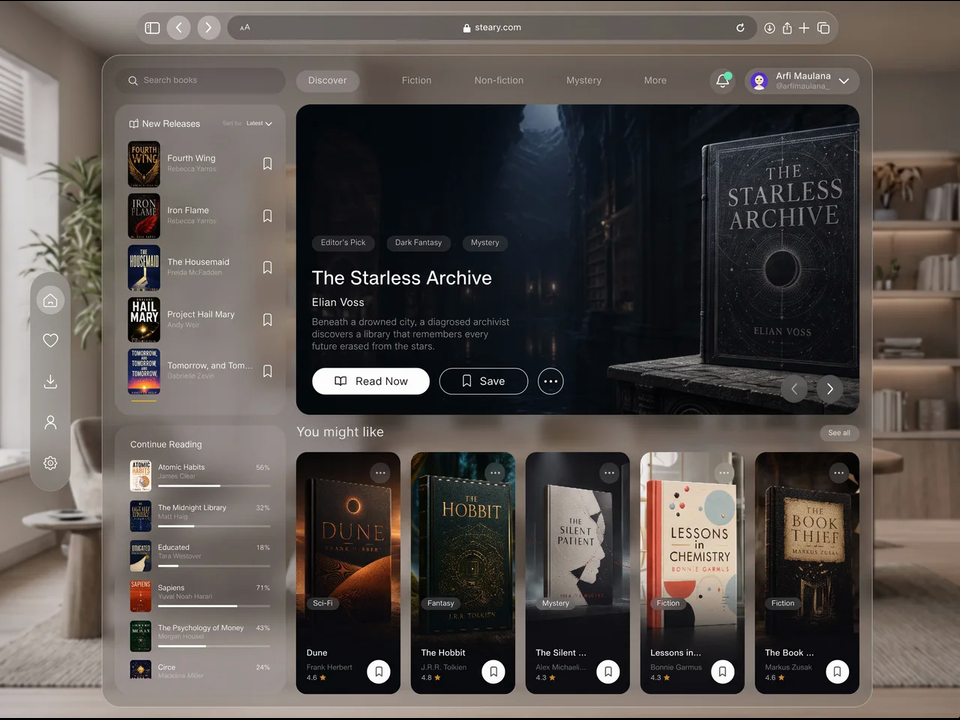This screenshot has height=720, width=960.
Task: Open the notifications bell
Action: [x=722, y=81]
